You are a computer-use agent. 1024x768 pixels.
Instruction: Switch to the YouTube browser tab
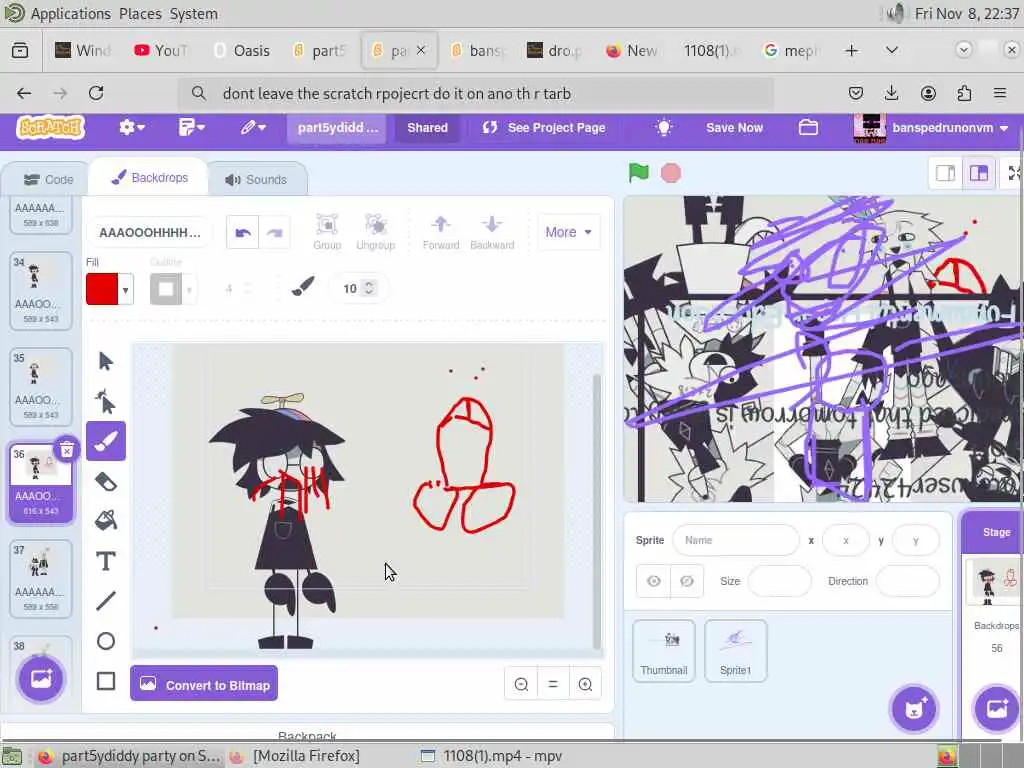[162, 50]
